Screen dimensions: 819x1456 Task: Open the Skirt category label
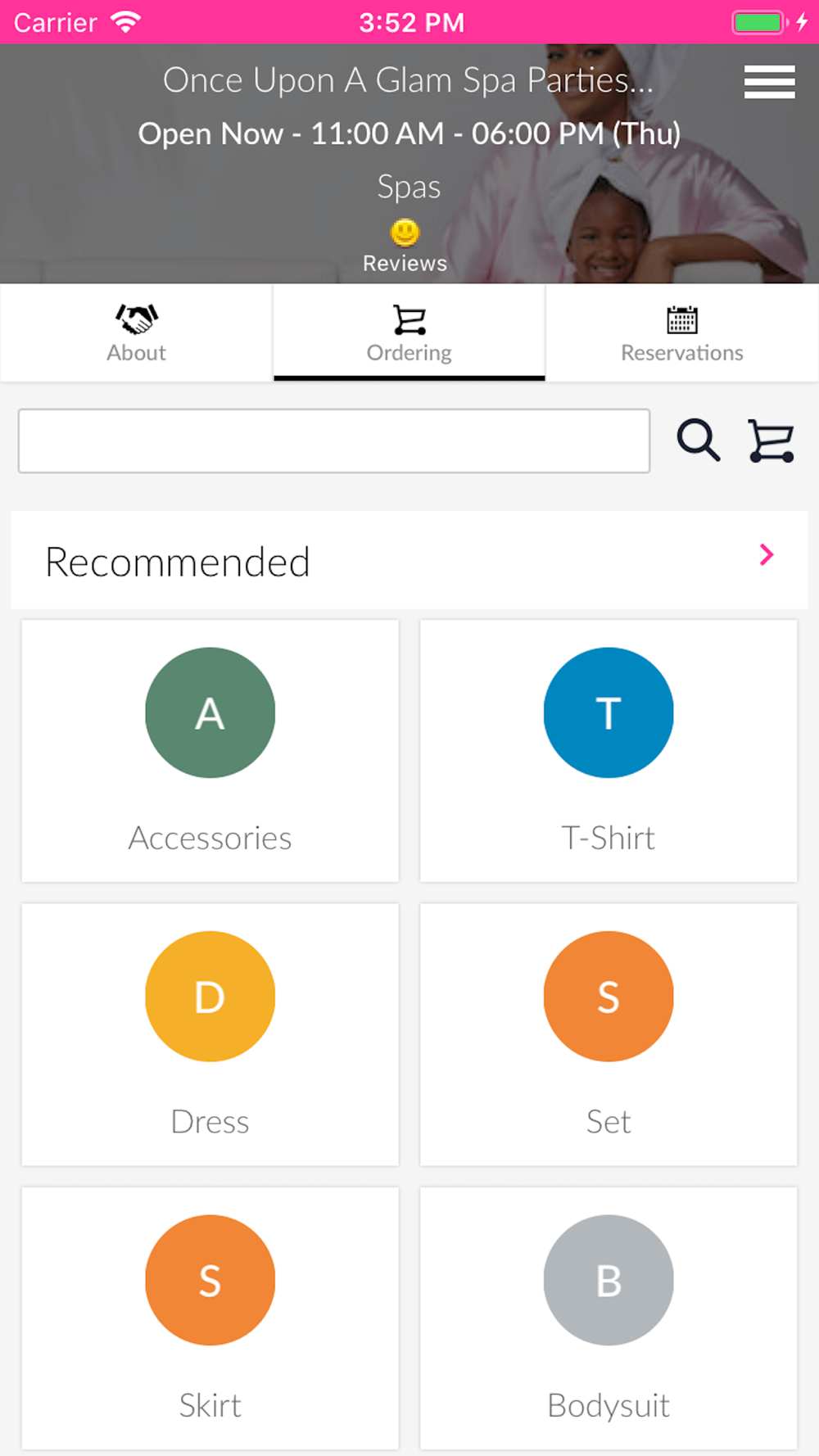[x=210, y=1405]
